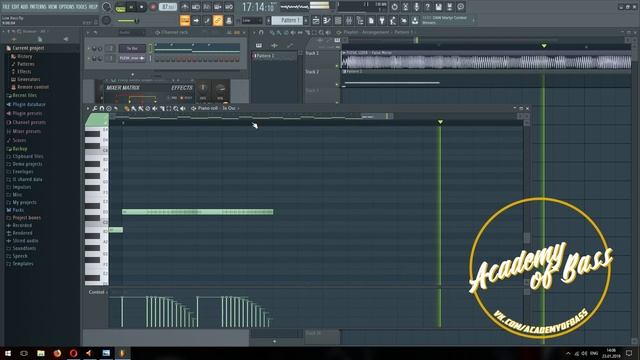Select the pencil draw tool in piano roll
This screenshot has width=640, height=360.
click(x=127, y=109)
